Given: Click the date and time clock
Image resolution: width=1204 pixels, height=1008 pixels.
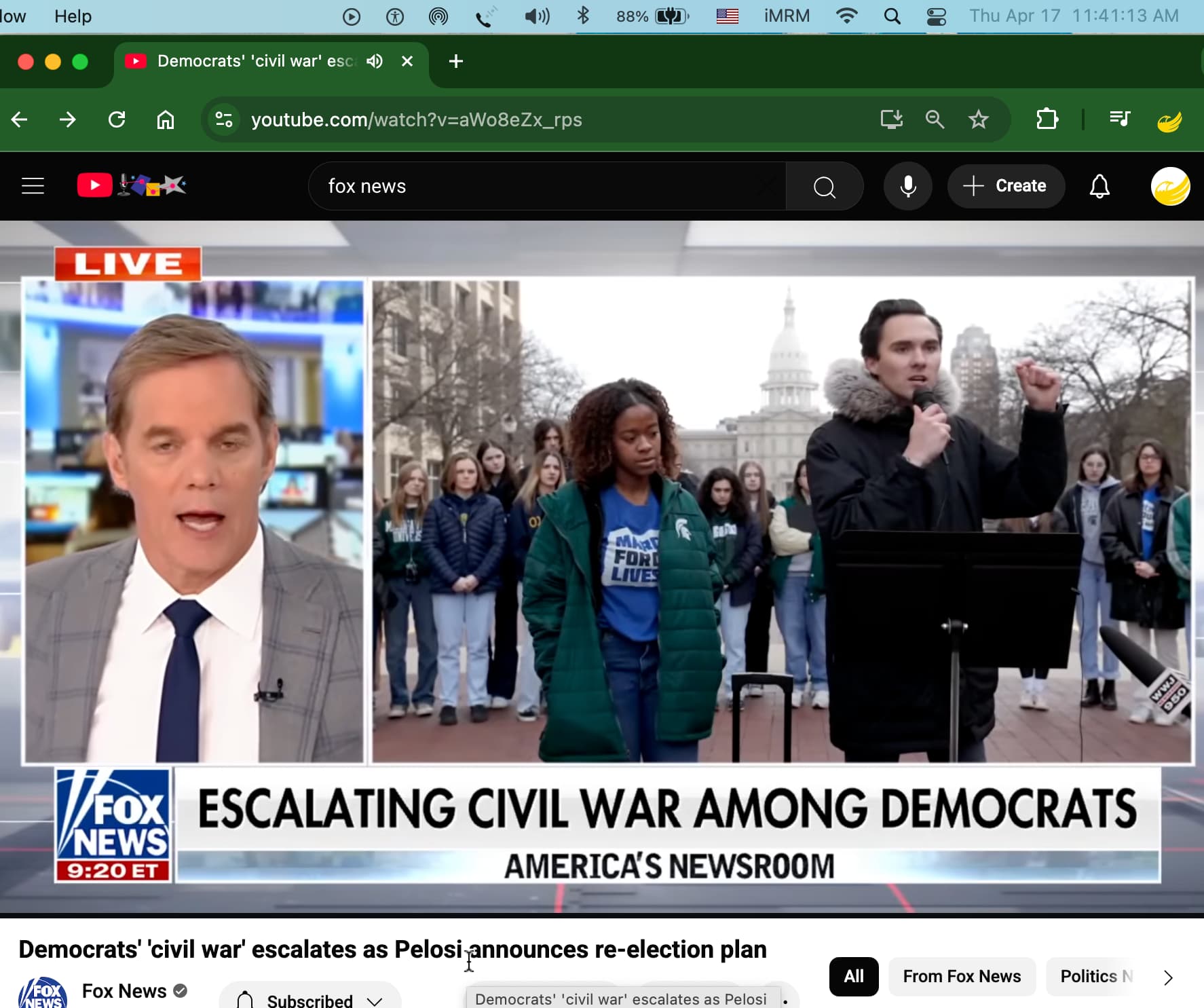Looking at the screenshot, I should click(1074, 16).
